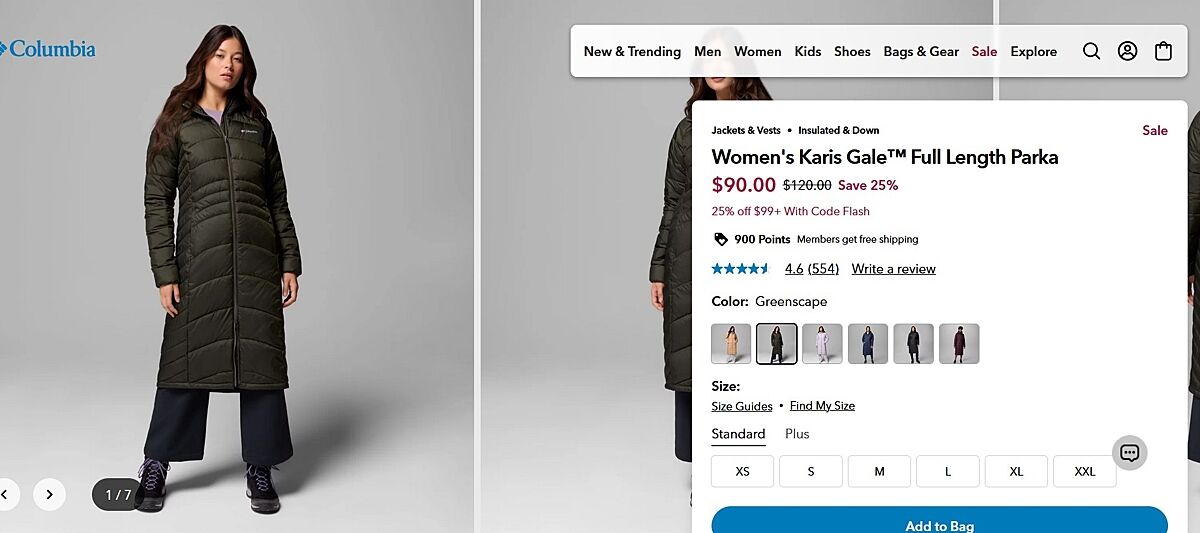Select the navy blue parka color swatch
Image resolution: width=1200 pixels, height=533 pixels.
tap(868, 344)
